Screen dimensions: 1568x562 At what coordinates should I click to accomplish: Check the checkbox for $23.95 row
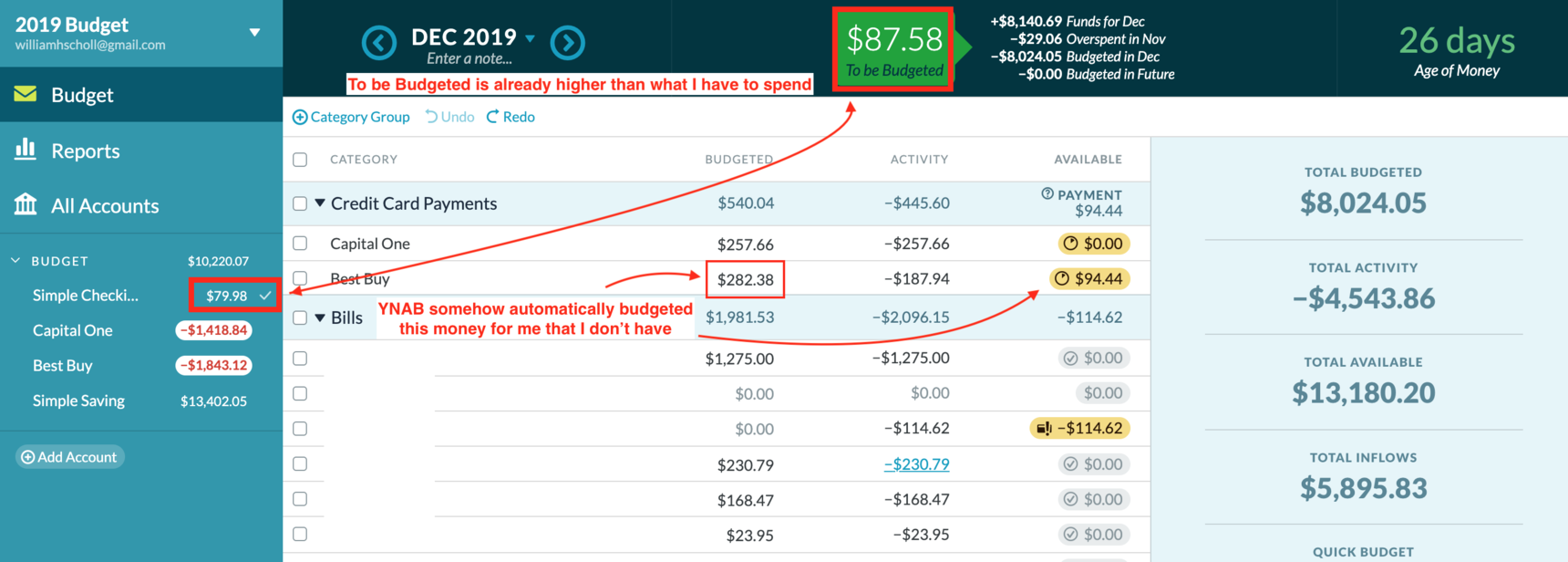300,534
